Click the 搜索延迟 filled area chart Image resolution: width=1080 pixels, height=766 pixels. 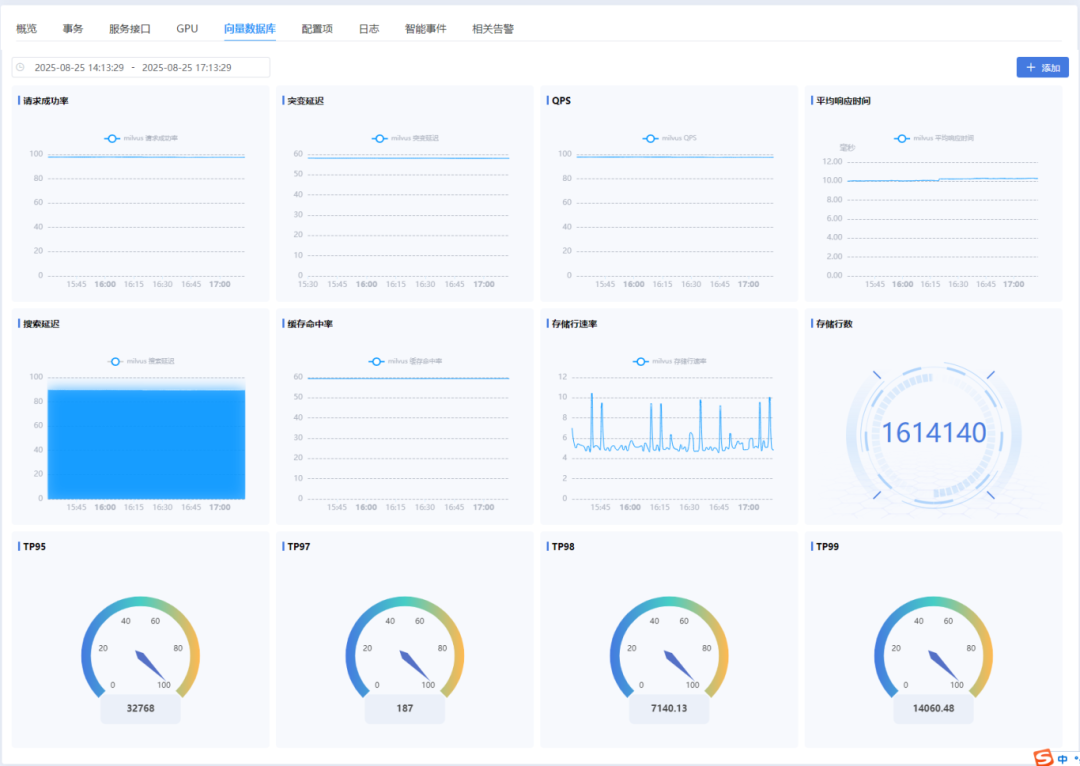pyautogui.click(x=146, y=440)
